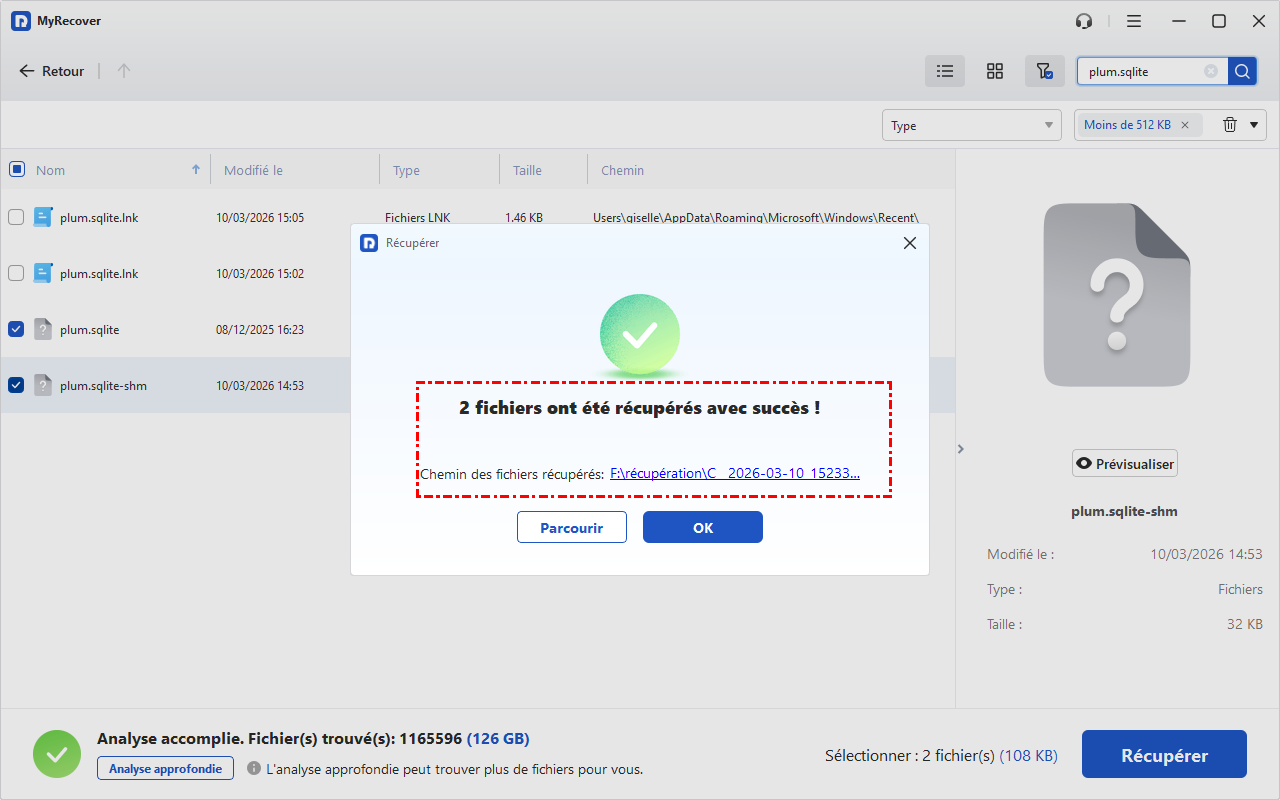Uncheck the plum.sqlite-shm checkbox

[16, 385]
